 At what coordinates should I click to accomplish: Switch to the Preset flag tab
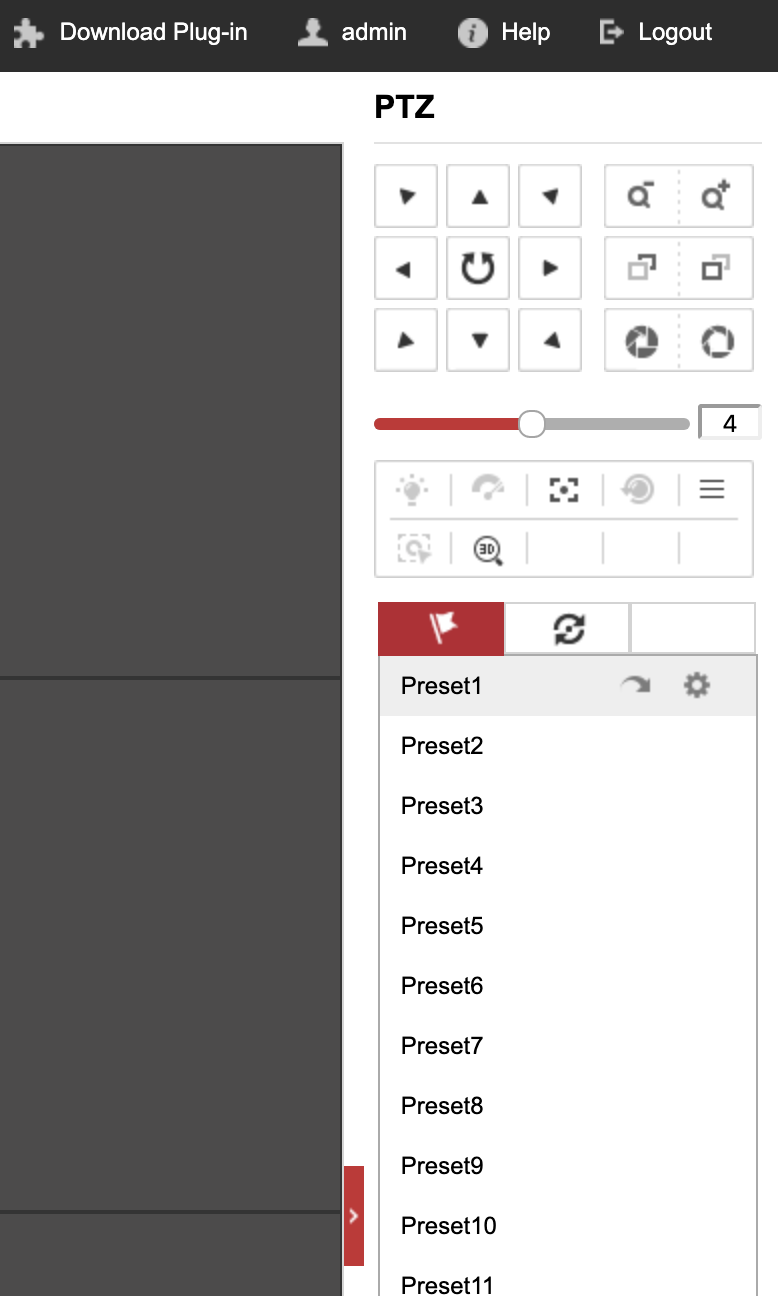pos(440,628)
